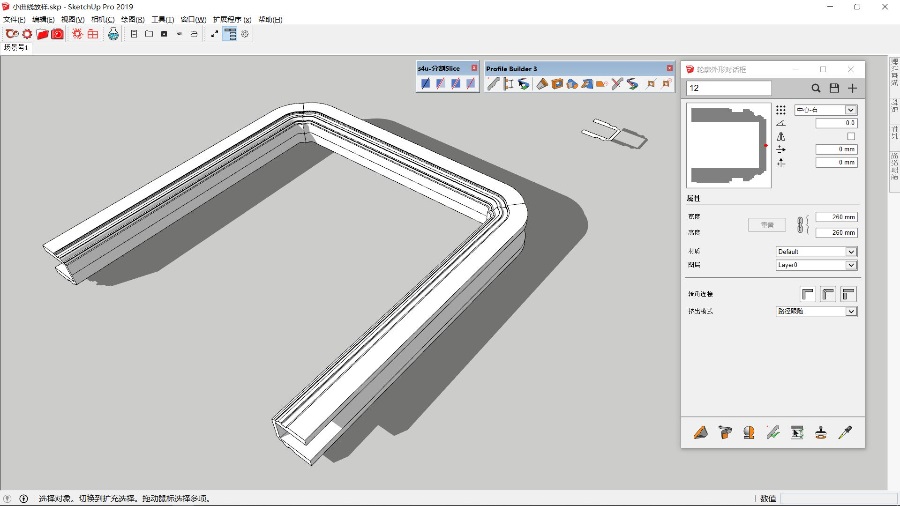Image resolution: width=900 pixels, height=506 pixels.
Task: Click the red camera toolbar icon
Action: (57, 34)
